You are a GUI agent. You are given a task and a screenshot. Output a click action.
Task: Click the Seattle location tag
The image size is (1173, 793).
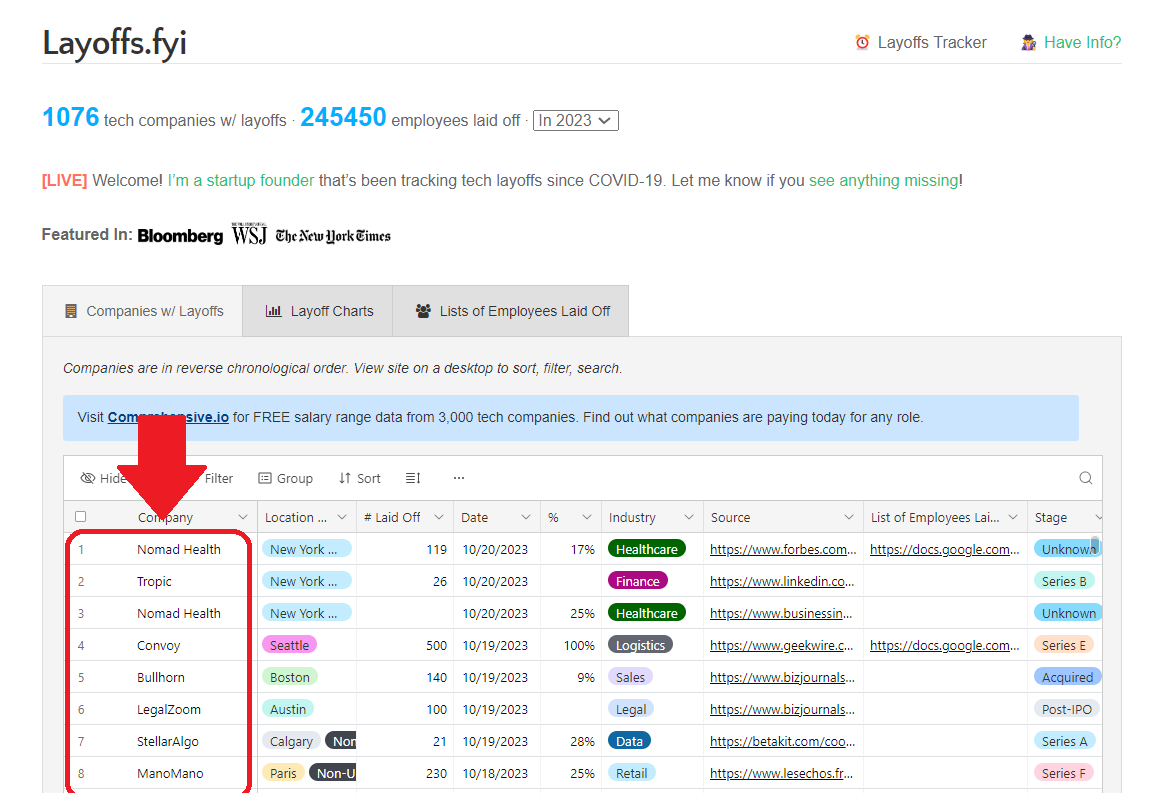290,645
